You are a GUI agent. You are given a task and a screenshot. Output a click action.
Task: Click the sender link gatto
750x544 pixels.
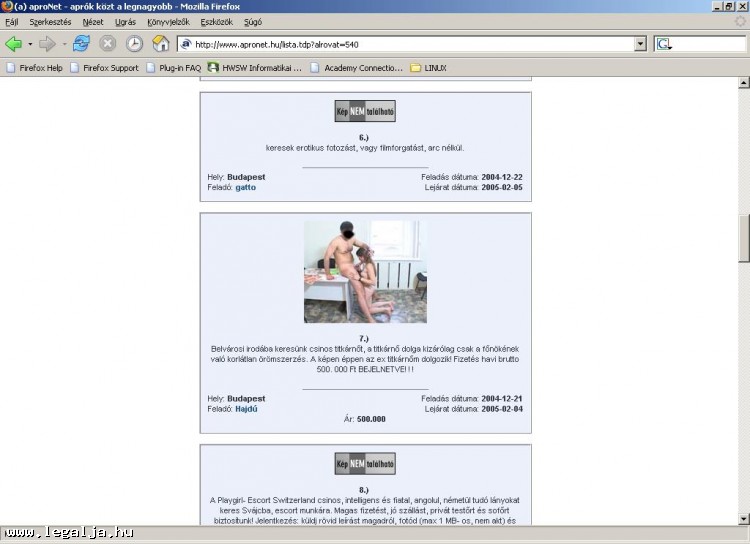click(246, 187)
